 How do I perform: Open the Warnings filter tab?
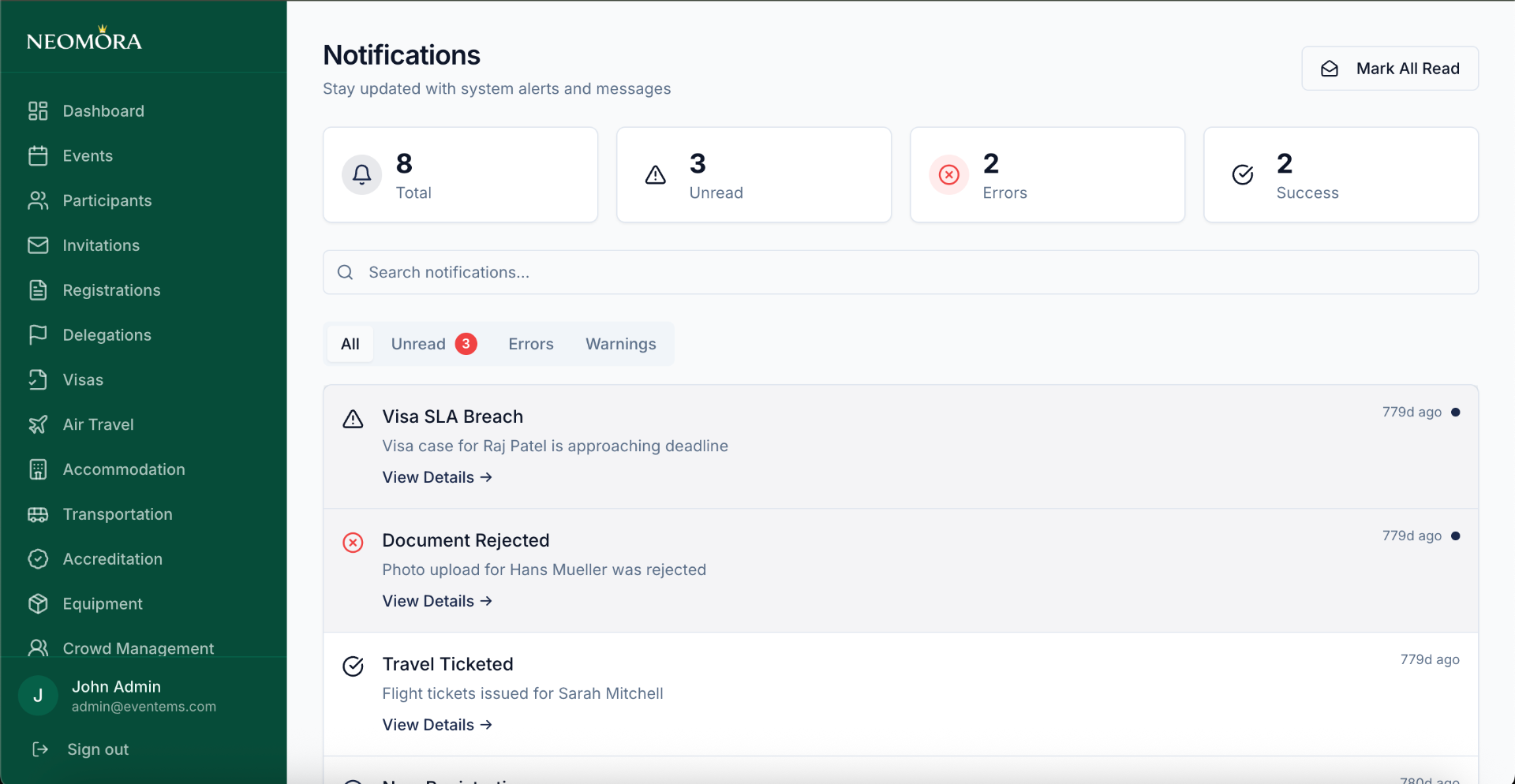point(620,344)
